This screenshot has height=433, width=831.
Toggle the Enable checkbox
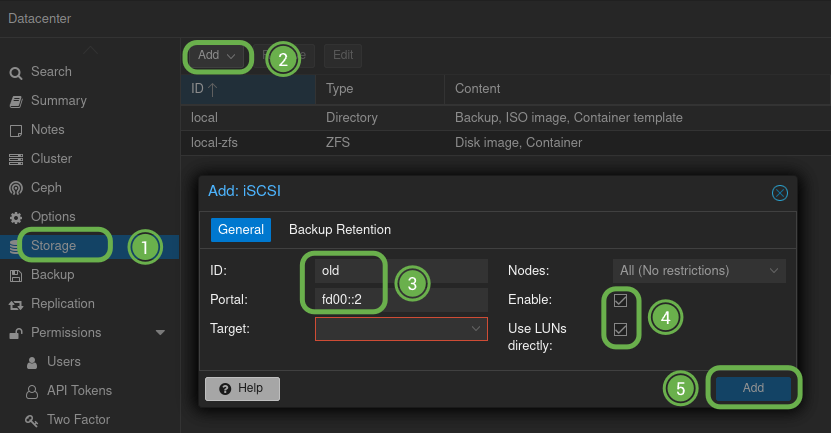pos(620,301)
